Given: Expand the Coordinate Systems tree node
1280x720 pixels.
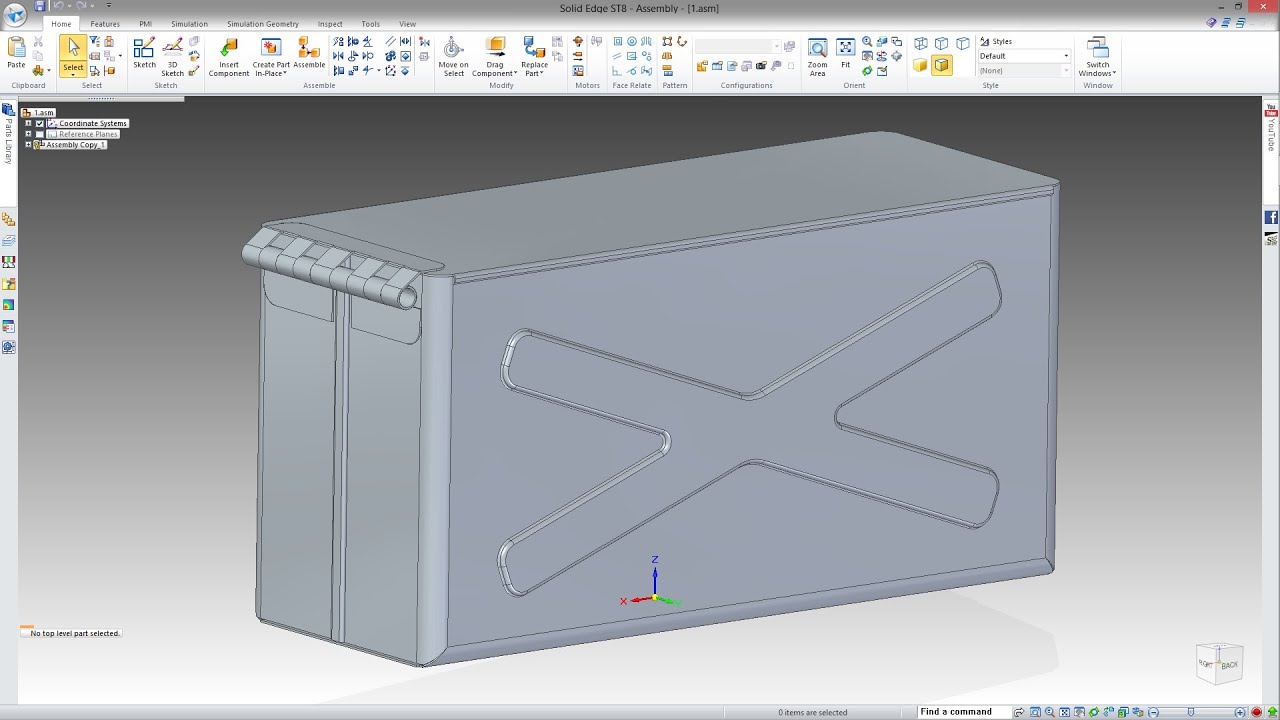Looking at the screenshot, I should 28,123.
